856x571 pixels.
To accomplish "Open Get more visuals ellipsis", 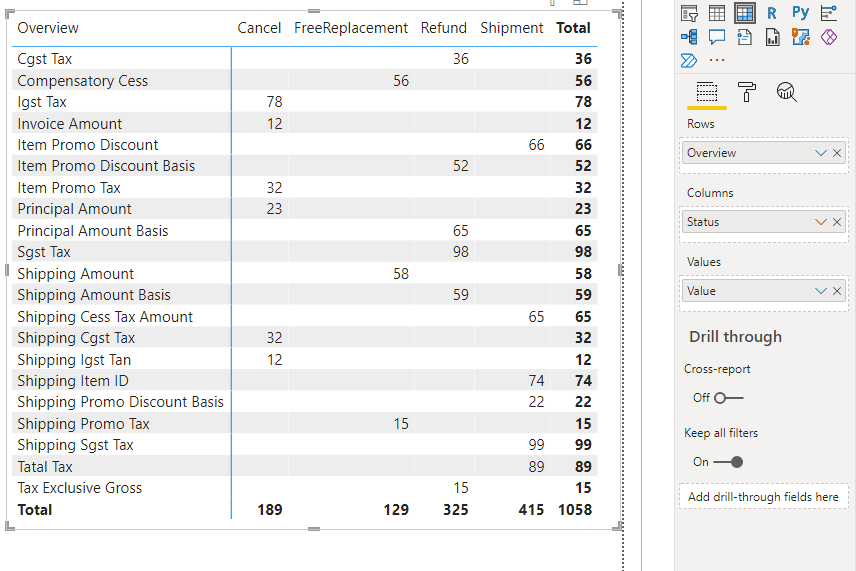I will 717,60.
